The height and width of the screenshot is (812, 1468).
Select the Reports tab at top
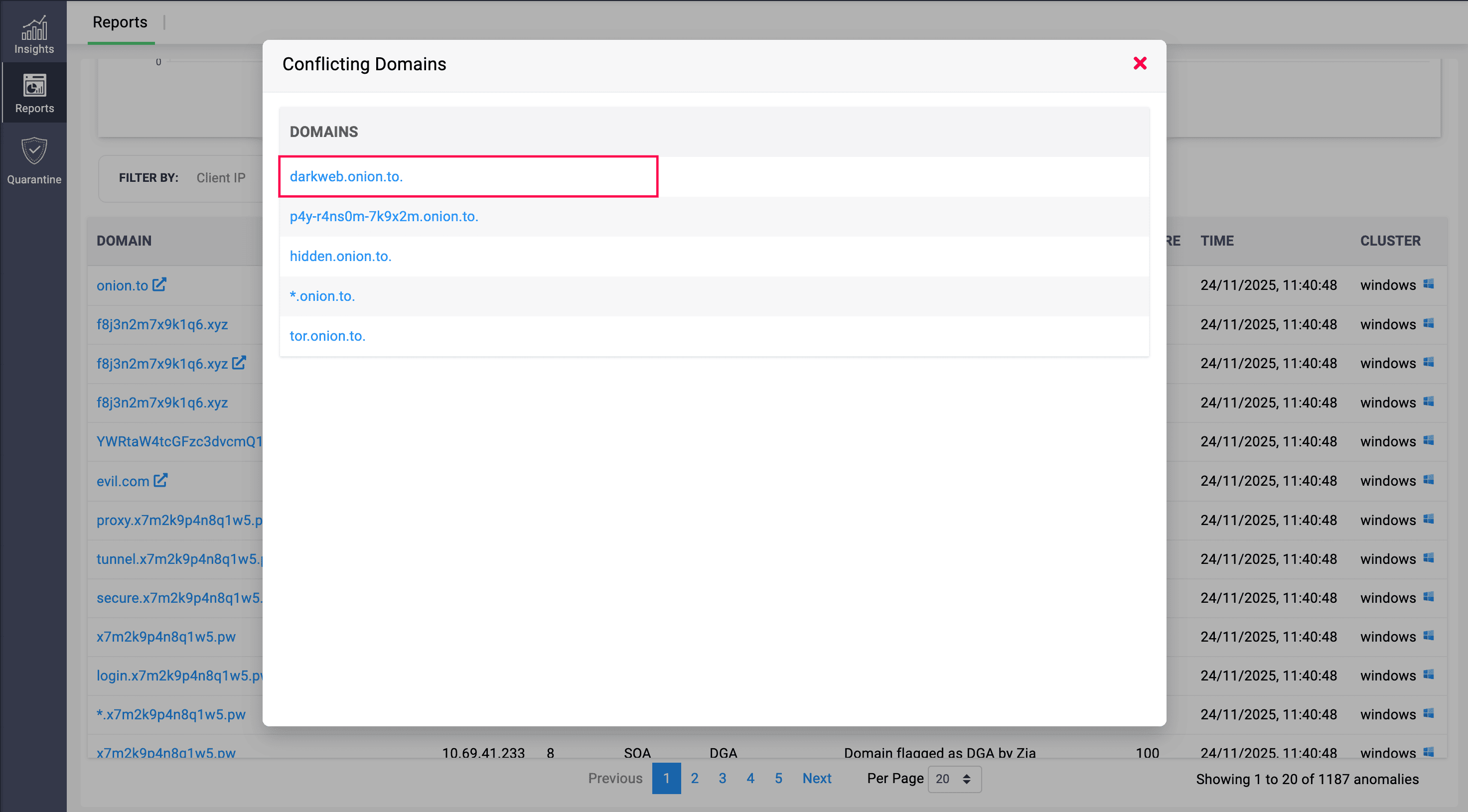pos(120,22)
